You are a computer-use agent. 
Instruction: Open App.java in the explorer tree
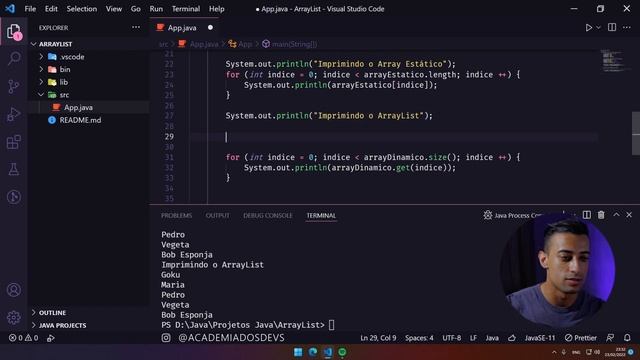pos(89,107)
